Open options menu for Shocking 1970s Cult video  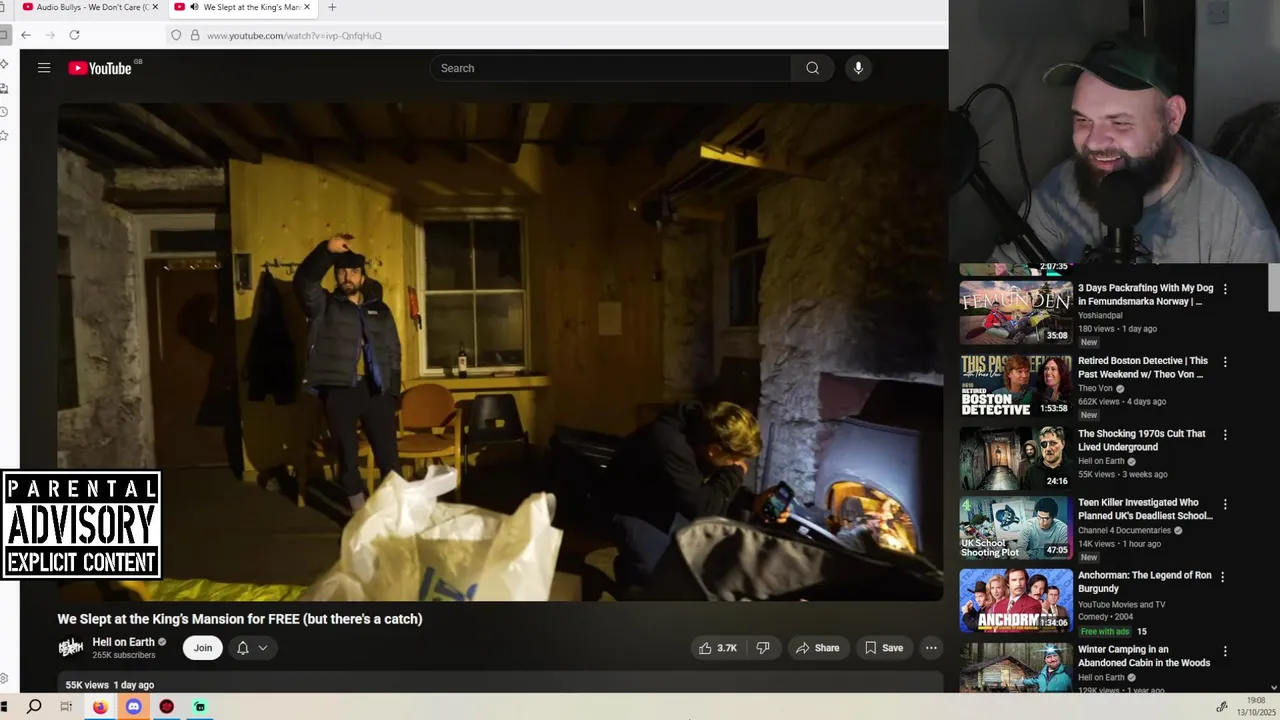pyautogui.click(x=1225, y=435)
